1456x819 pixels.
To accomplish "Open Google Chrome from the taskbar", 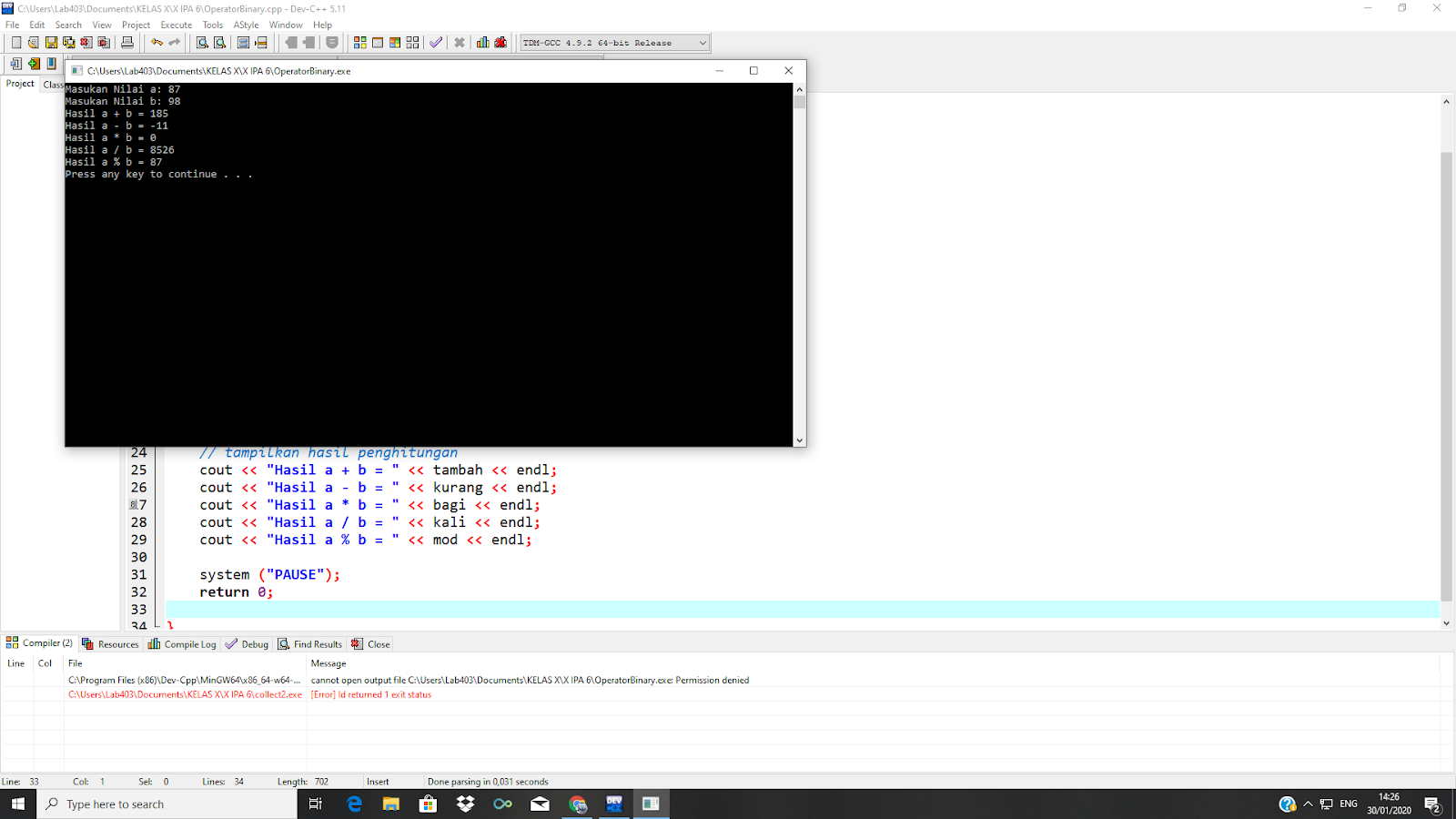I will [577, 804].
